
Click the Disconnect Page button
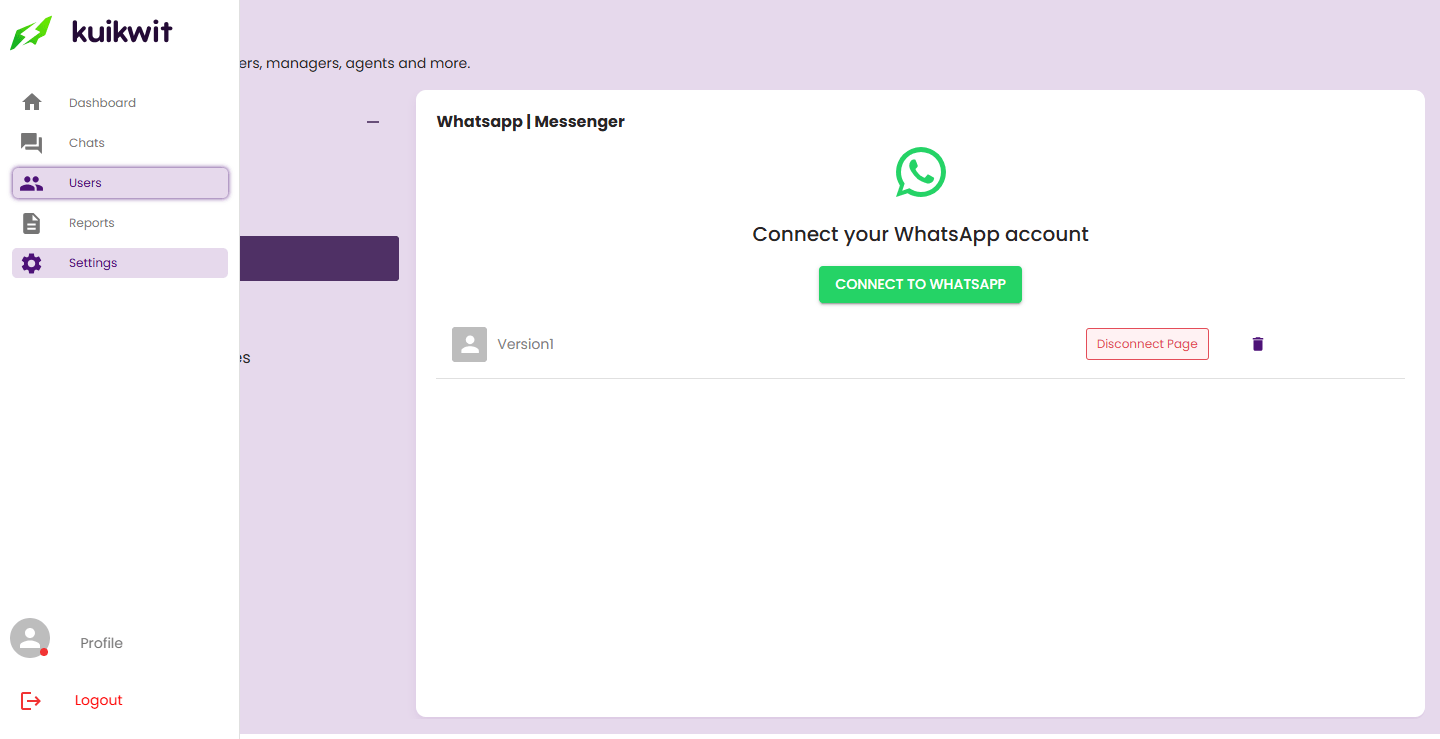1147,344
